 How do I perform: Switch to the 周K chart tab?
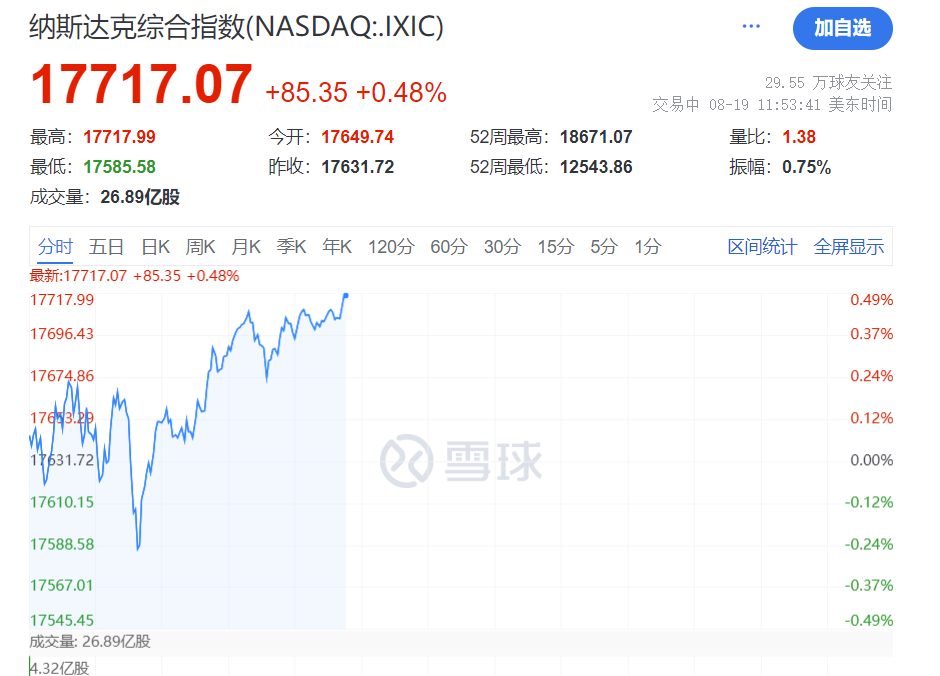point(200,246)
